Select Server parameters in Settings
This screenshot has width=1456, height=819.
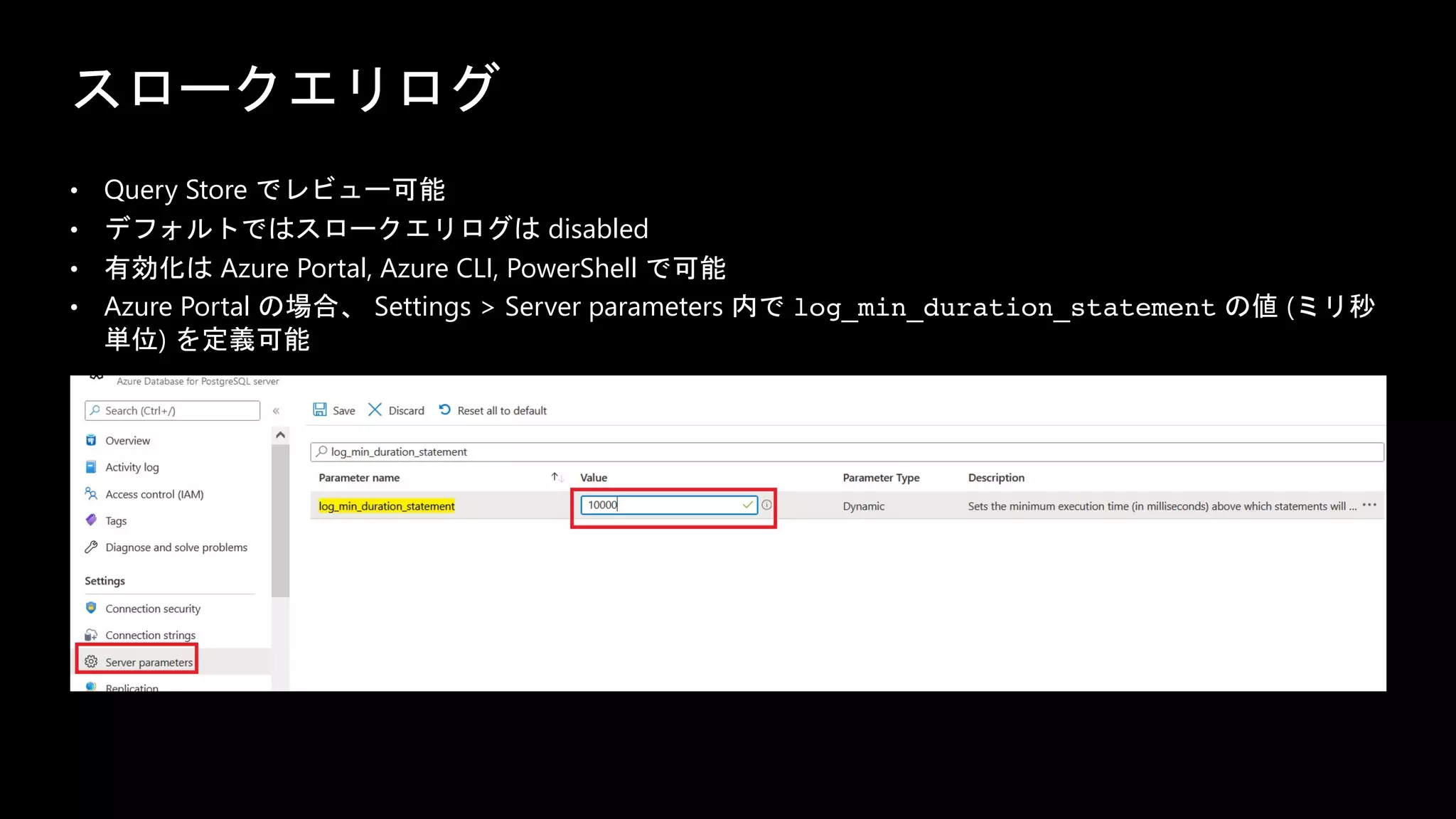(149, 662)
